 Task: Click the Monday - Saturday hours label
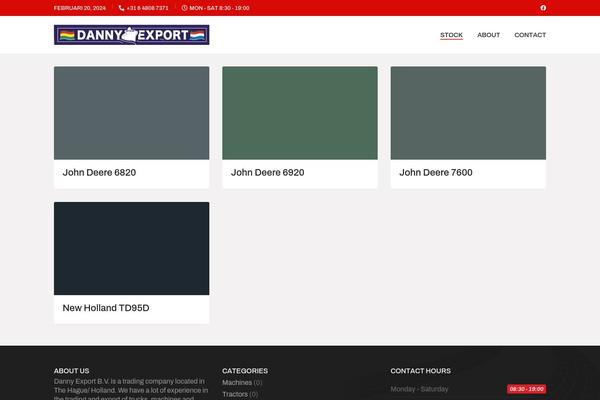(419, 389)
